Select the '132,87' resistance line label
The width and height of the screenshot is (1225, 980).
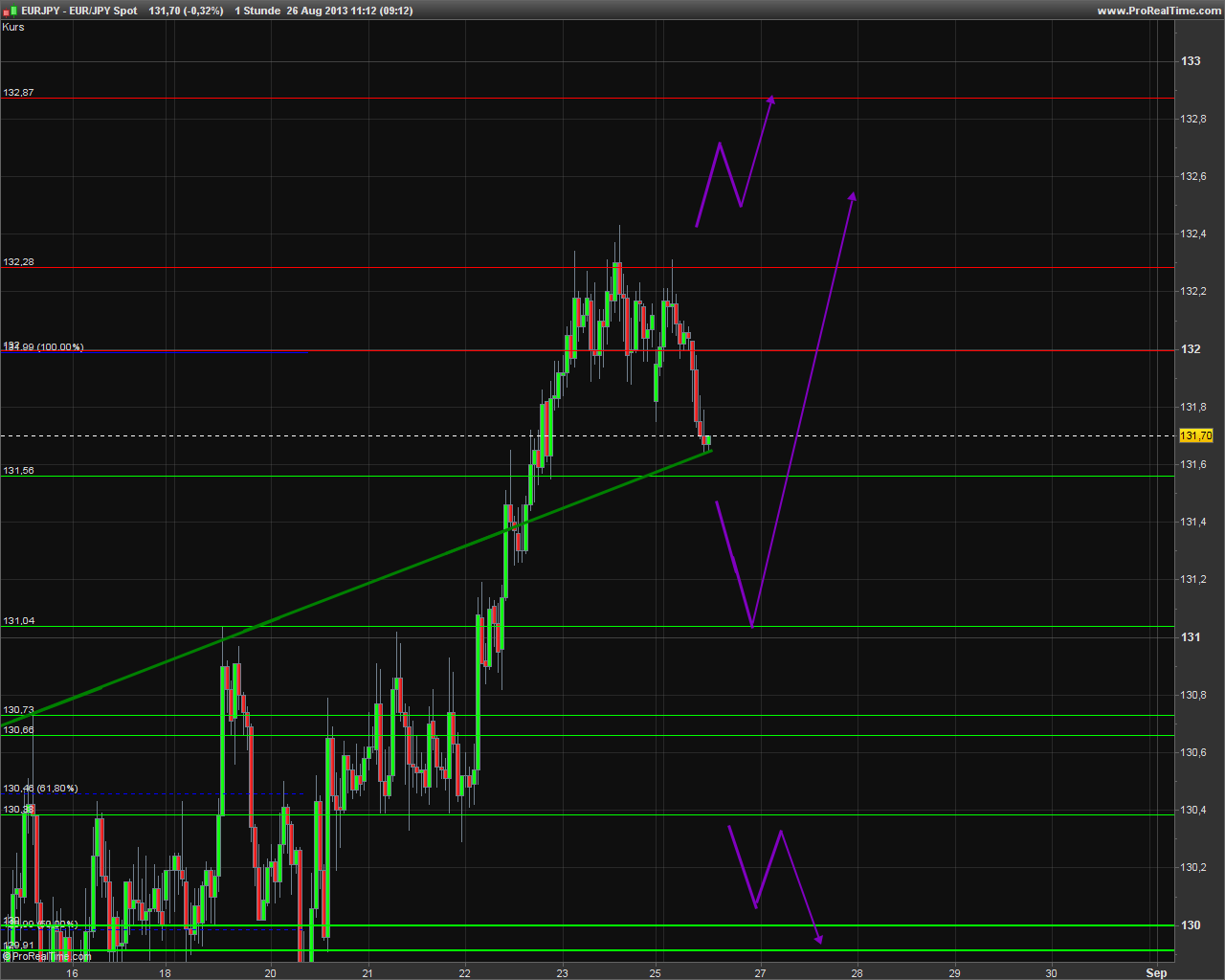(18, 93)
